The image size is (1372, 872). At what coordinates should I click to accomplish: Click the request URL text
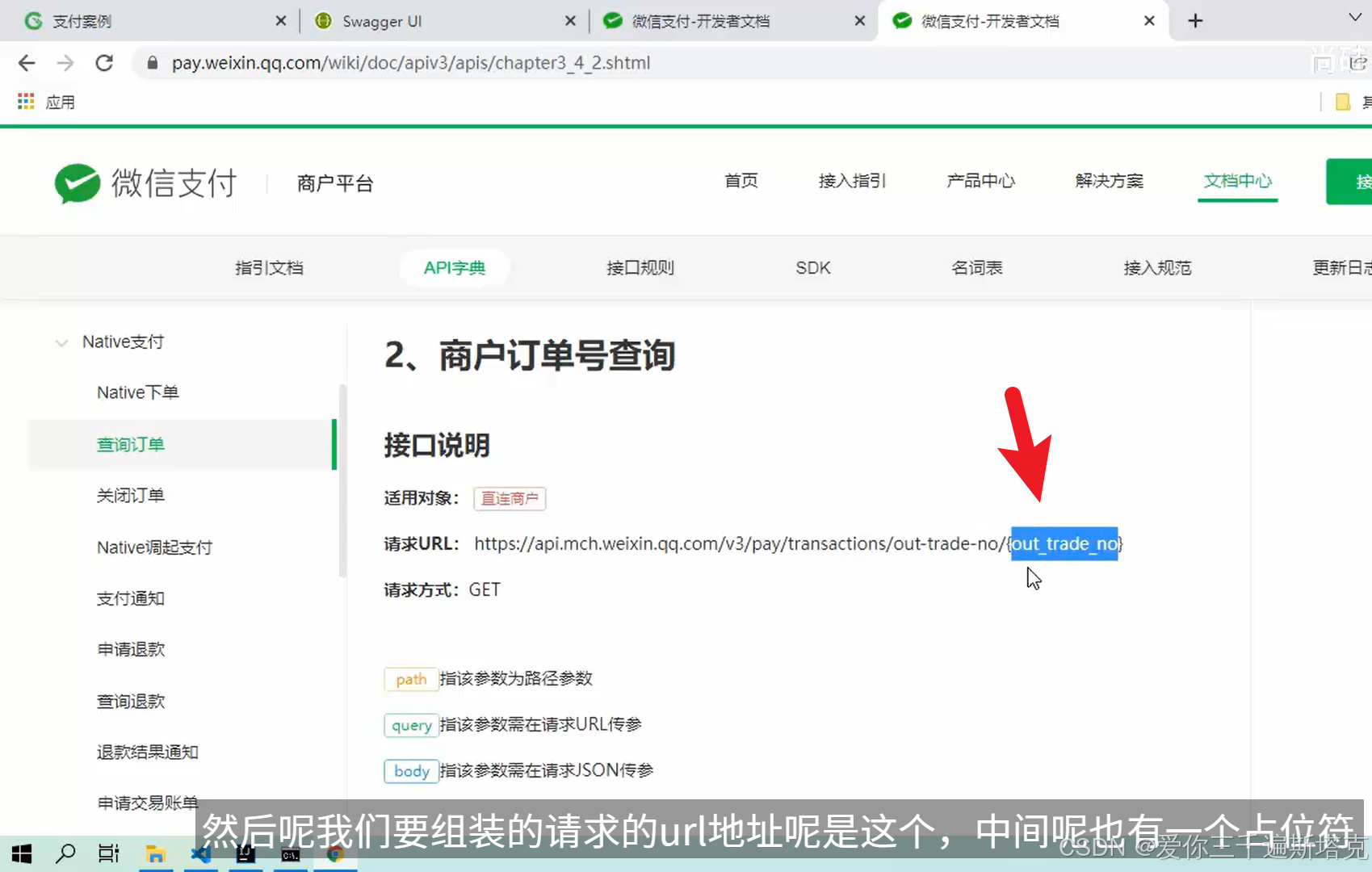click(x=798, y=543)
